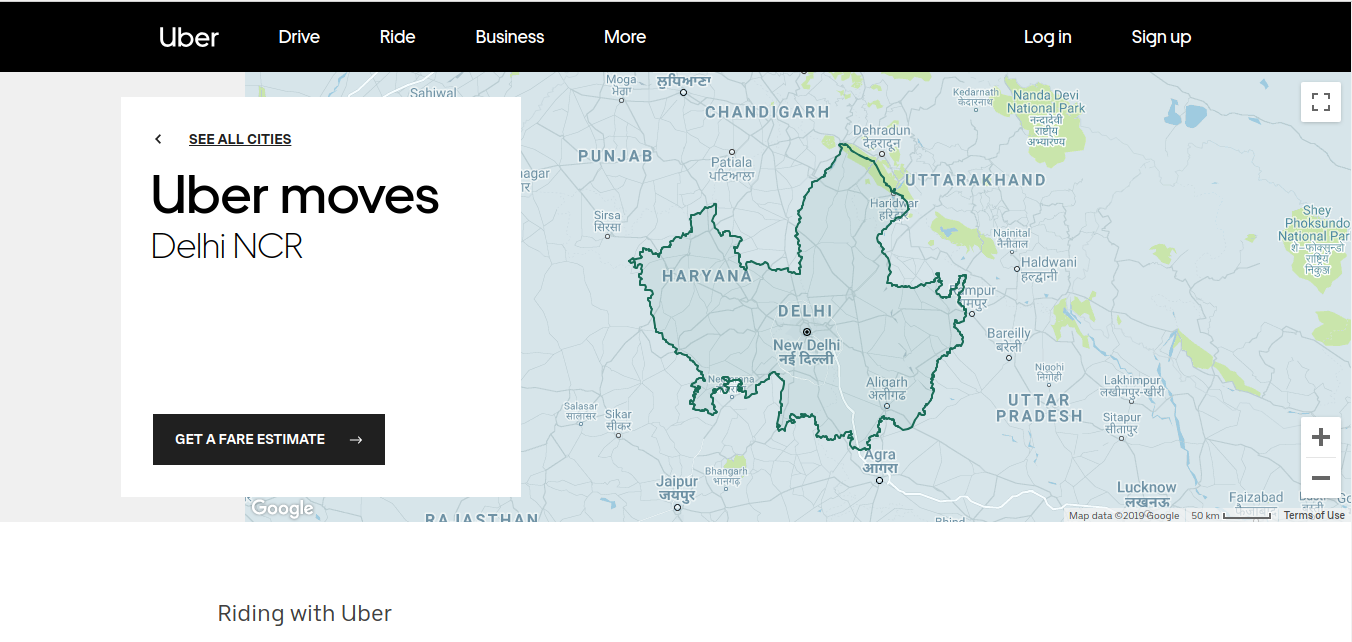Click the Delhi NCR subtitle text

[227, 246]
